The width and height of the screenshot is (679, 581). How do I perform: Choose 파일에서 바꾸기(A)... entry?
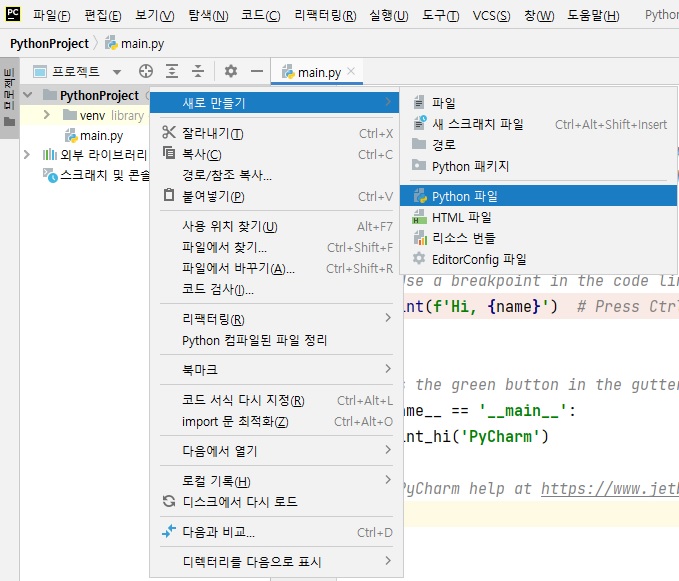277,268
